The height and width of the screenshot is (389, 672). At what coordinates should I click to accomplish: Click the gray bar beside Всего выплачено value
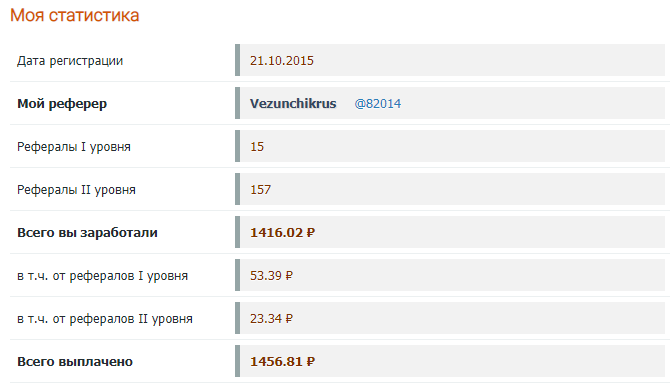click(237, 361)
